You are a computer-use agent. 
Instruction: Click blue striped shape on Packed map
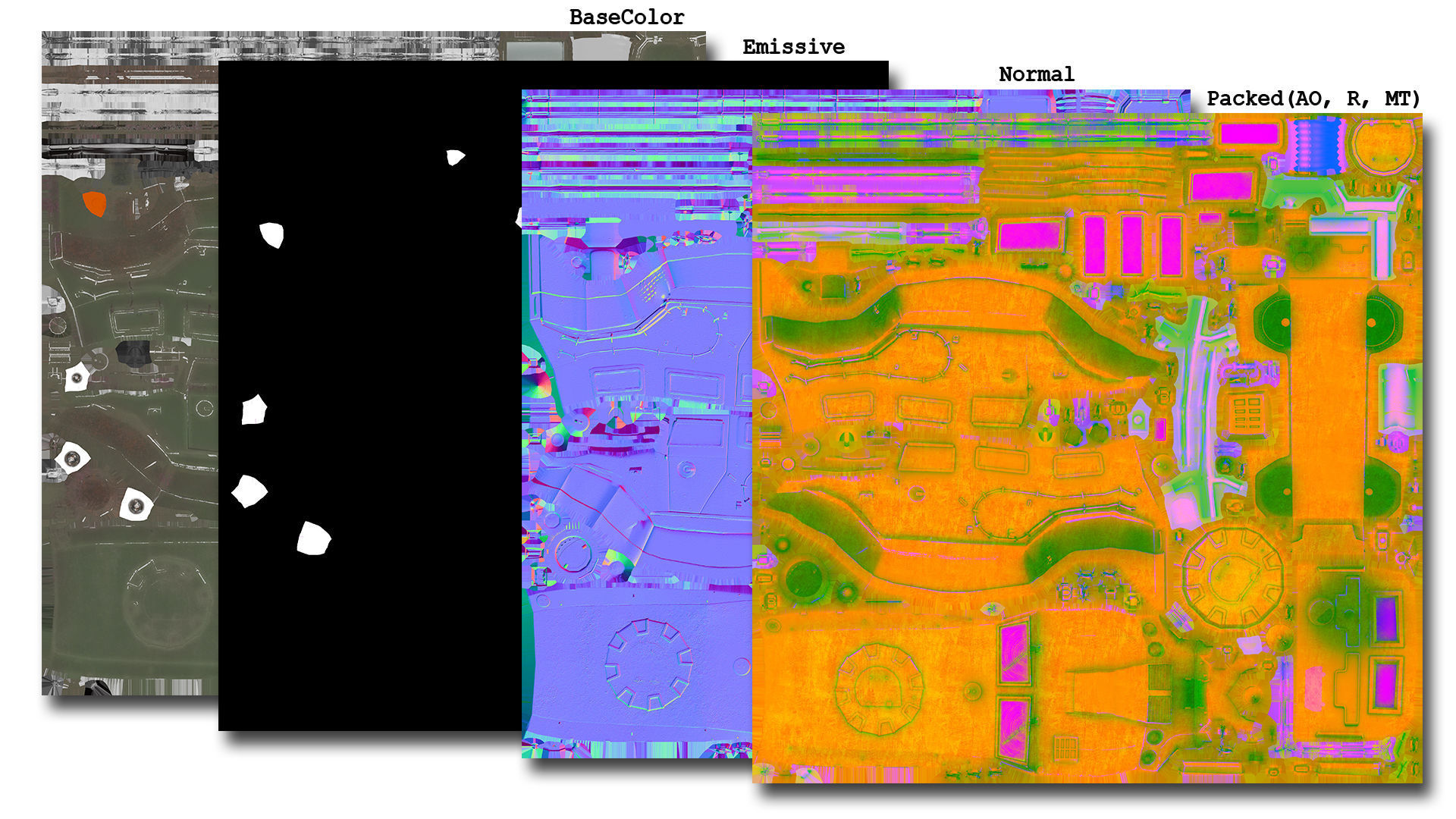point(1318,145)
